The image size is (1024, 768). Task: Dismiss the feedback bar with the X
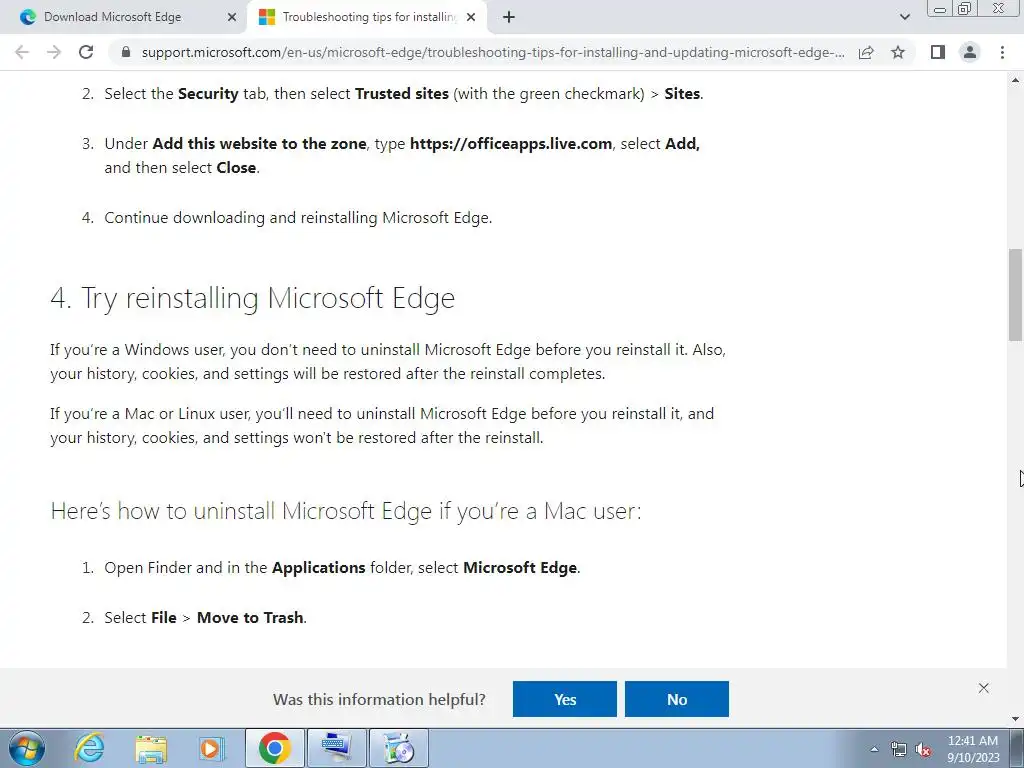point(984,688)
